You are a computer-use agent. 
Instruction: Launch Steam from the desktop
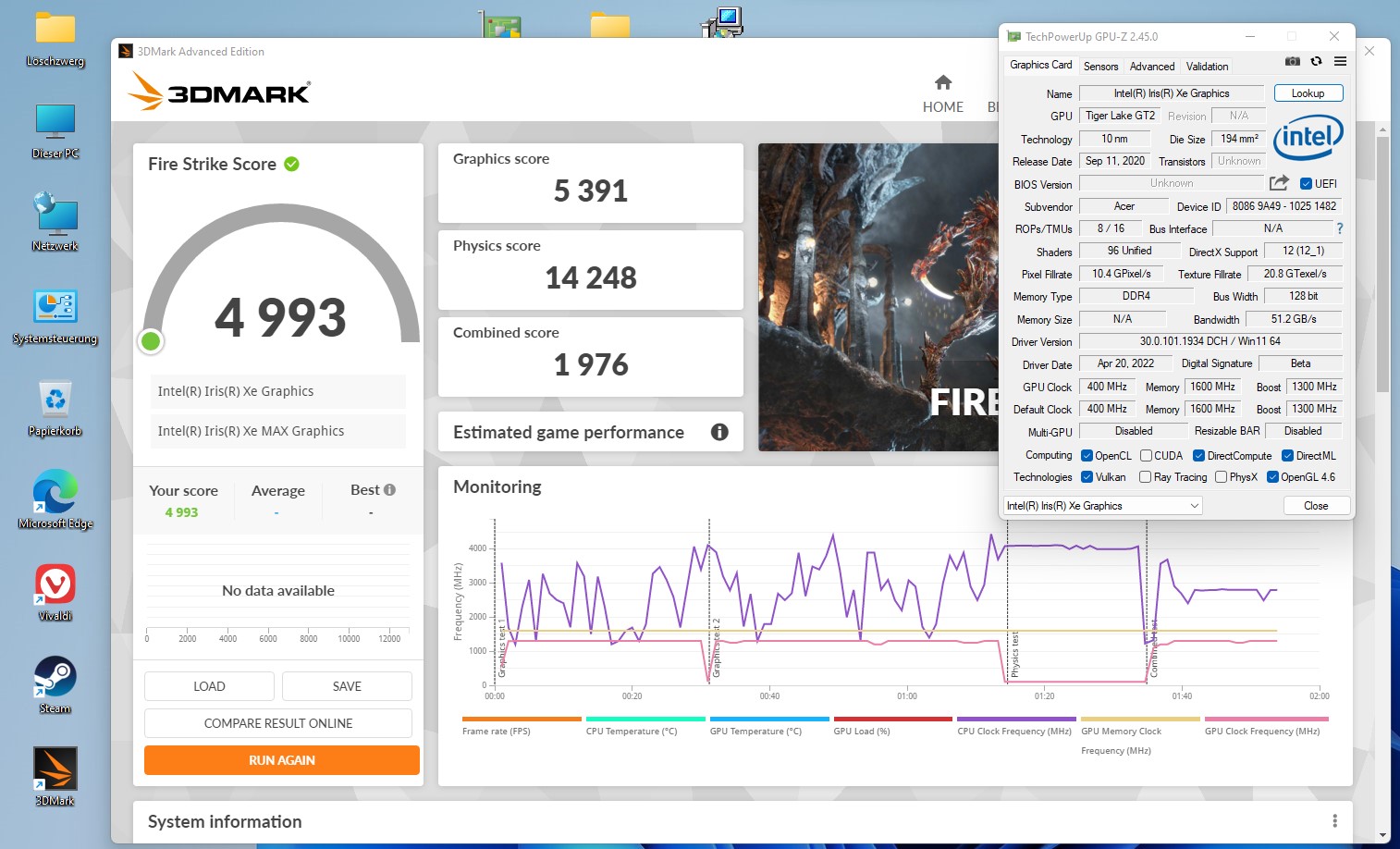[x=55, y=684]
